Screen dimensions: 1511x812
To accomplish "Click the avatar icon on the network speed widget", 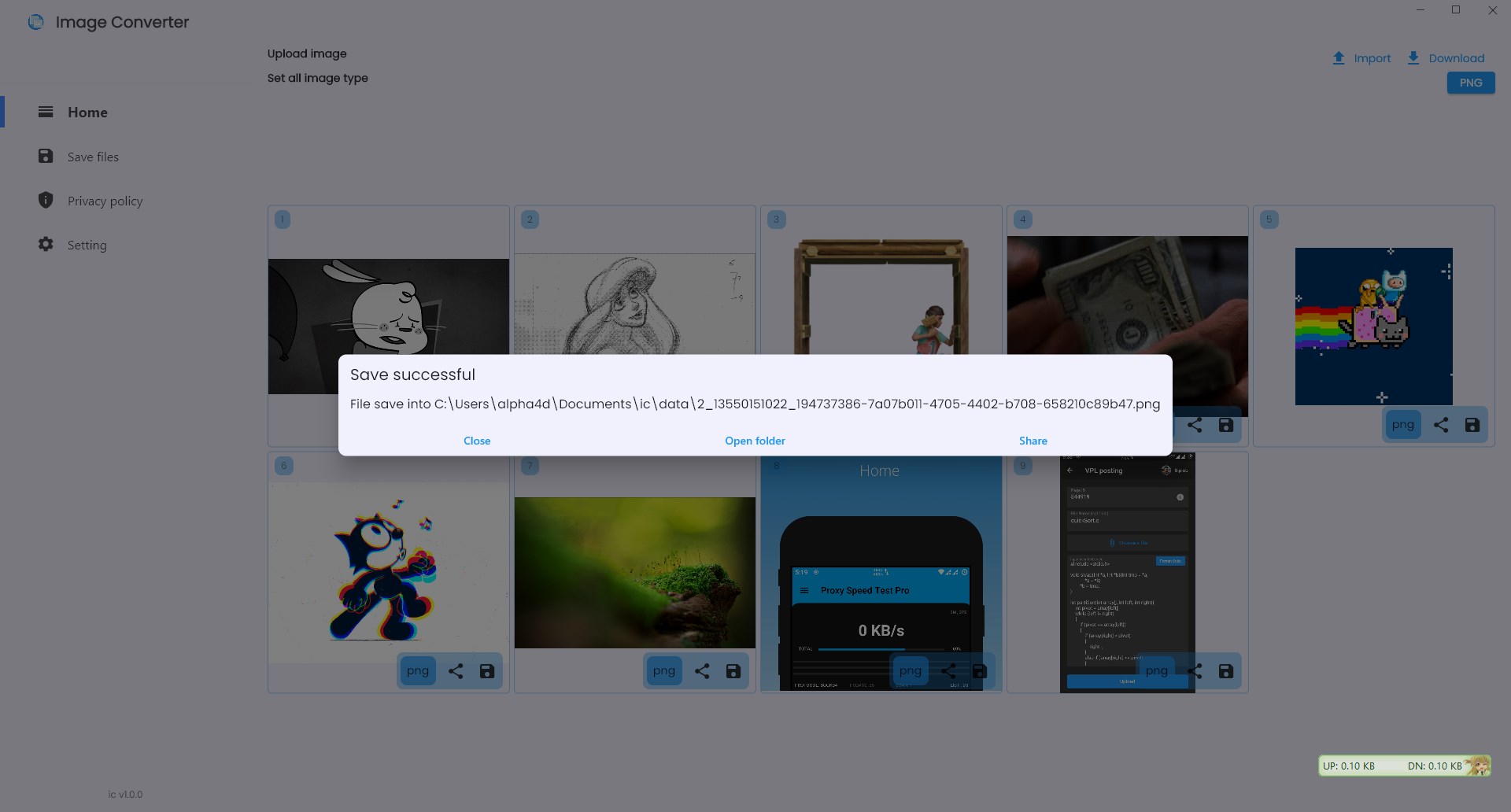I will 1478,766.
